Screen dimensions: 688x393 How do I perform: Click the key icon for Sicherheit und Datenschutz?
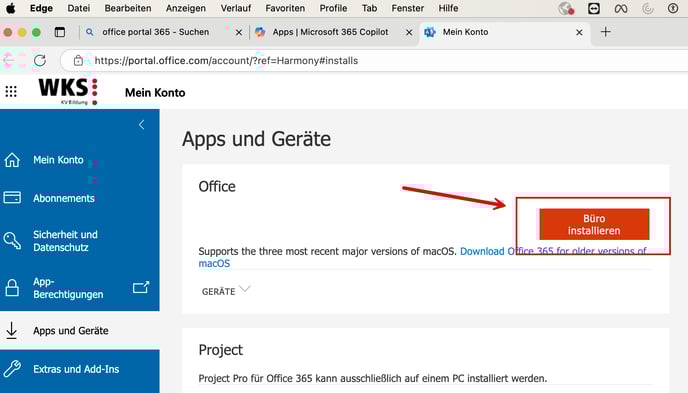(x=12, y=240)
